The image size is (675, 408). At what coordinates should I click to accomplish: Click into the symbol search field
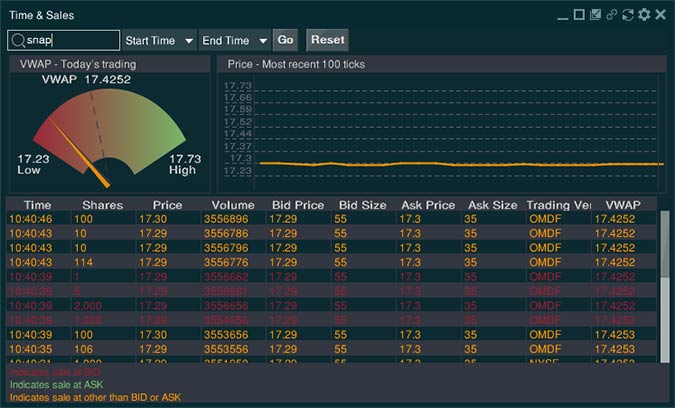(x=72, y=41)
